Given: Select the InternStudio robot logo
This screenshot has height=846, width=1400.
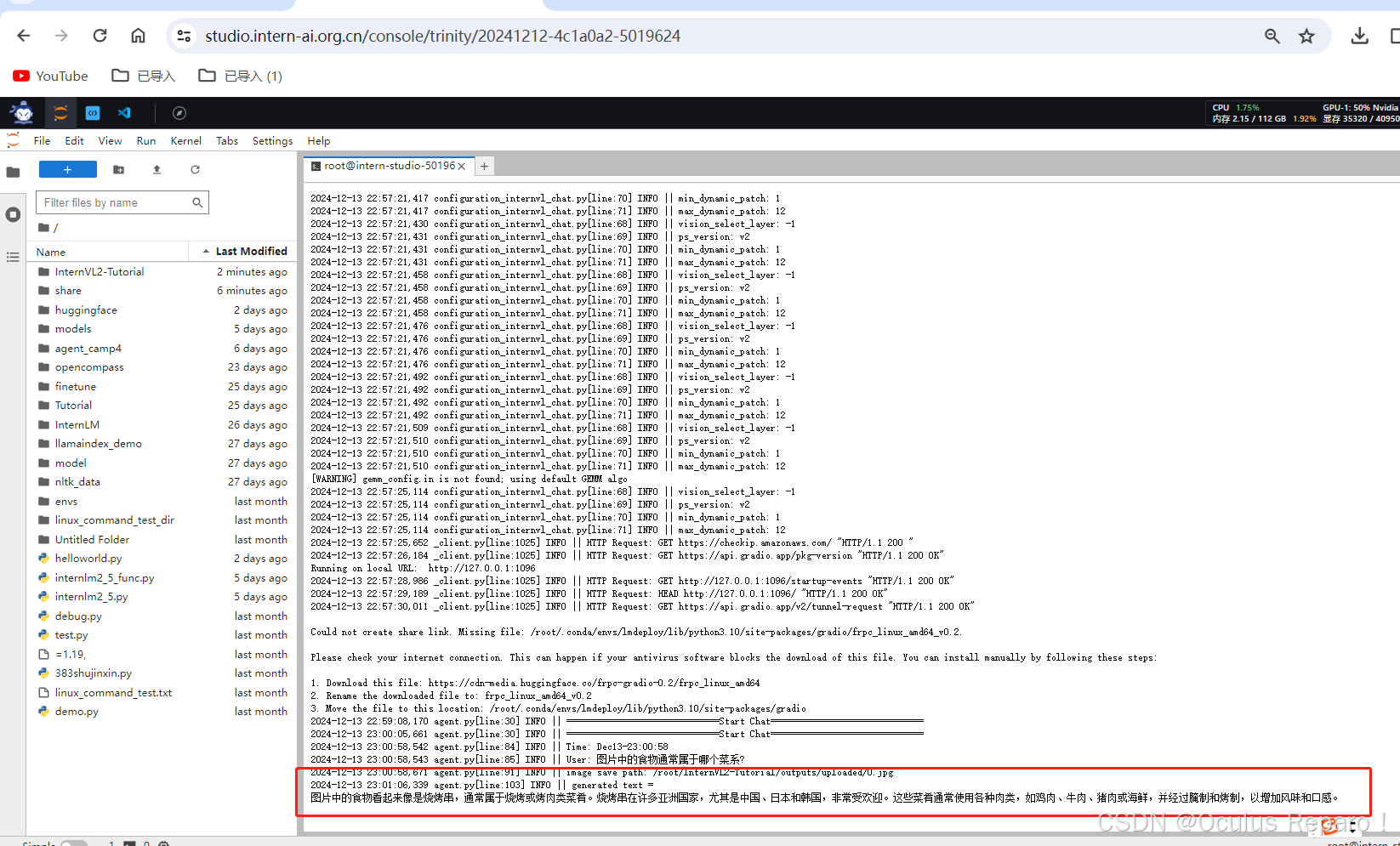Looking at the screenshot, I should click(22, 112).
